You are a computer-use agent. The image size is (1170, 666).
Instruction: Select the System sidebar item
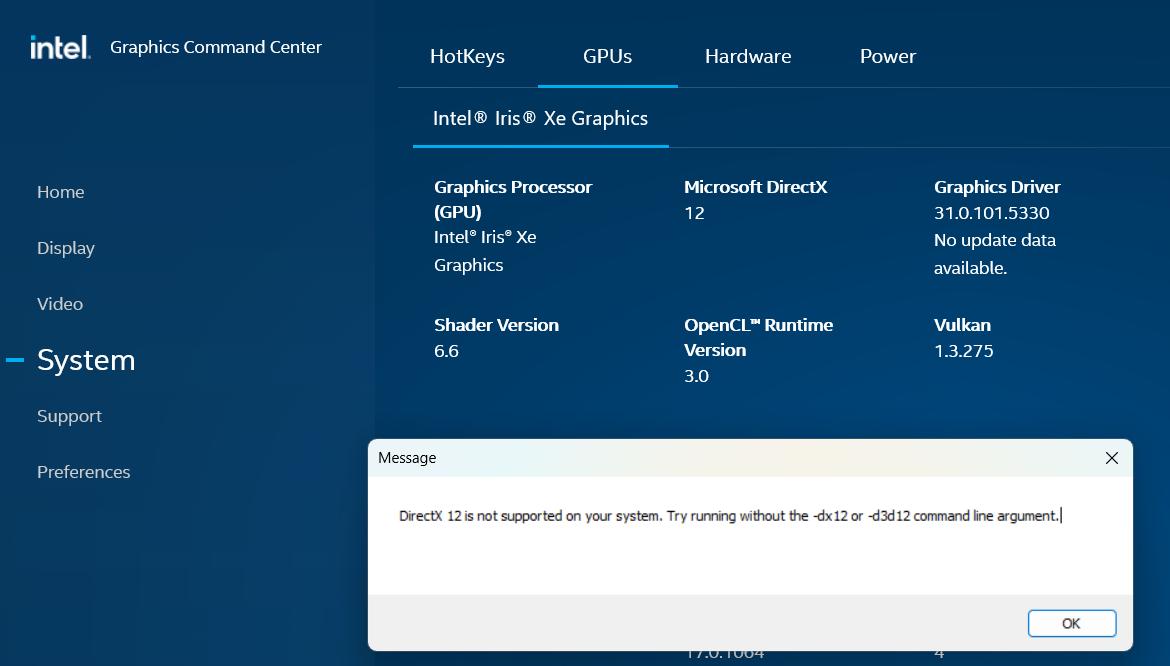(x=86, y=359)
